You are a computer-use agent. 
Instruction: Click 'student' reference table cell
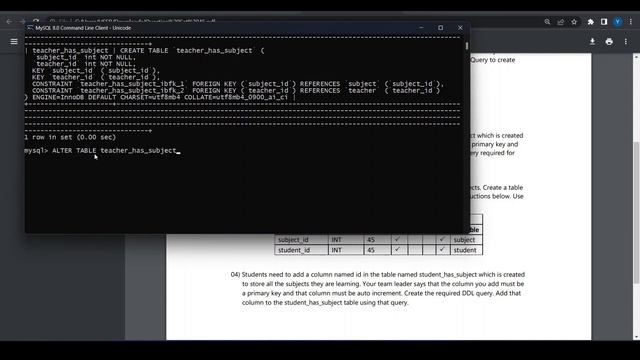pos(466,250)
